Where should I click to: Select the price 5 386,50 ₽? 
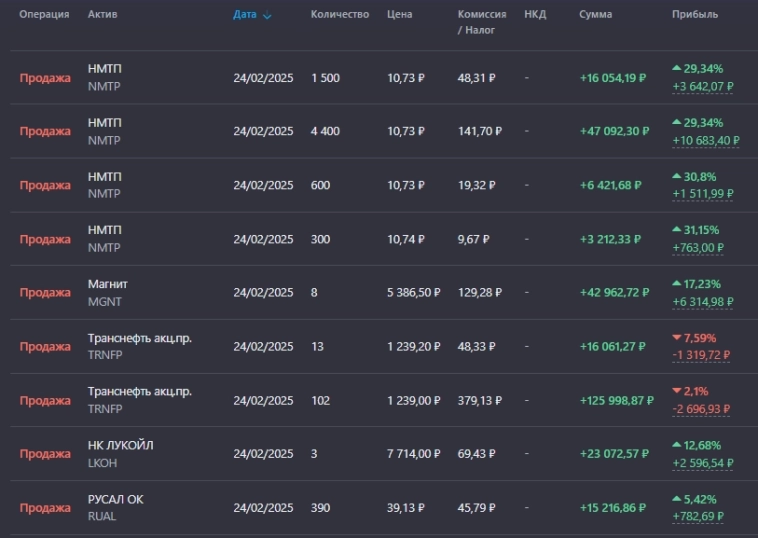(413, 293)
